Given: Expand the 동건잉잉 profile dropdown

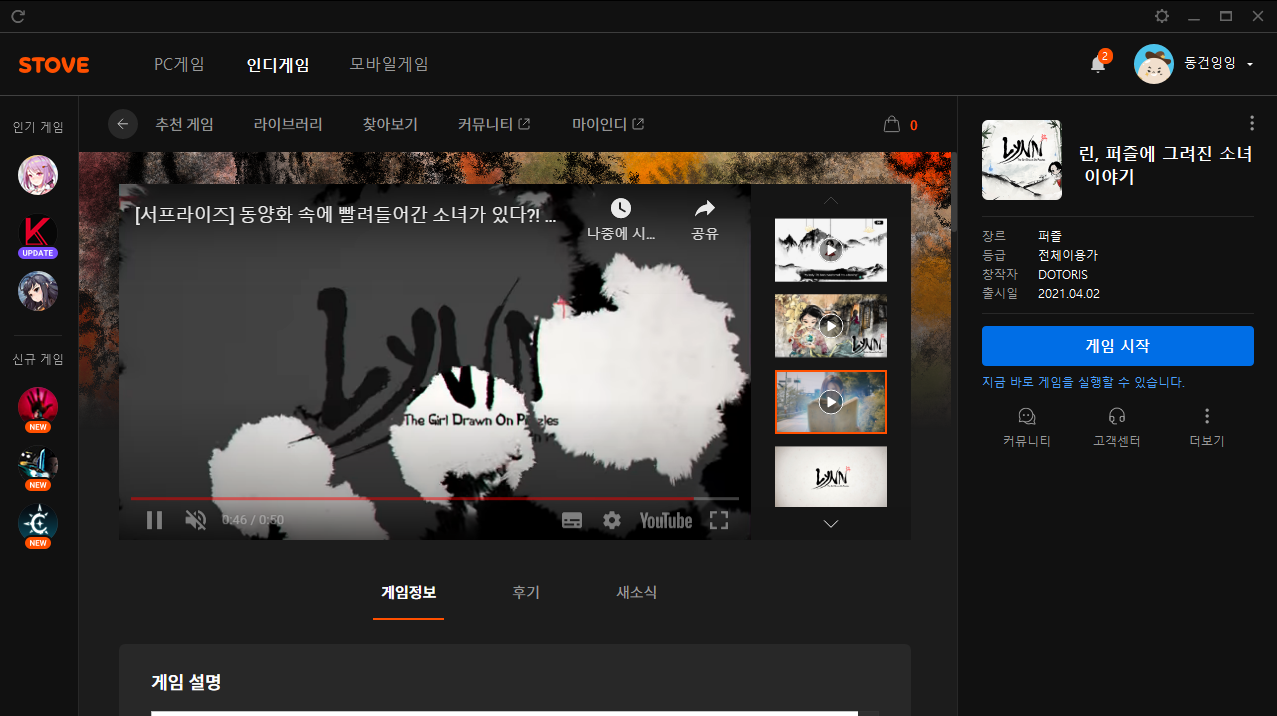Looking at the screenshot, I should [1250, 64].
